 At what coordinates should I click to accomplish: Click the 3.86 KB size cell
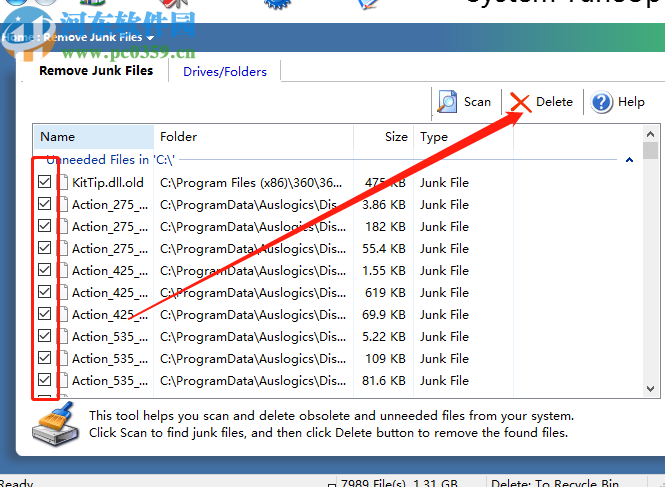pos(383,205)
